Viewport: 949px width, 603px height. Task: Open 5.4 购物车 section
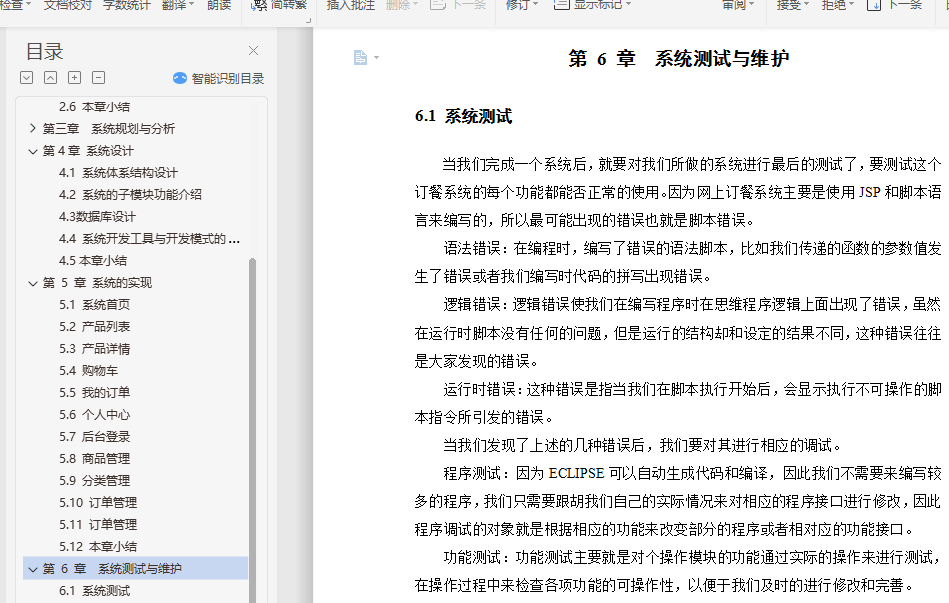click(x=88, y=371)
